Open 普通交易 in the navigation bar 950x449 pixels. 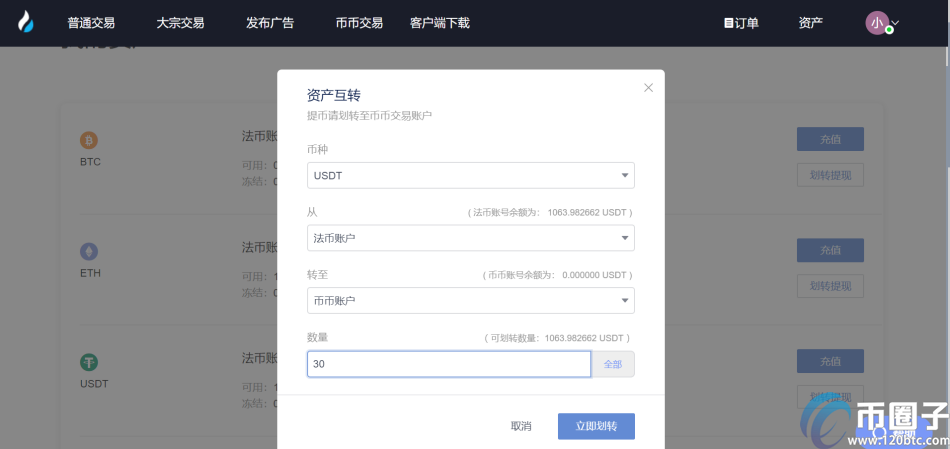point(91,22)
